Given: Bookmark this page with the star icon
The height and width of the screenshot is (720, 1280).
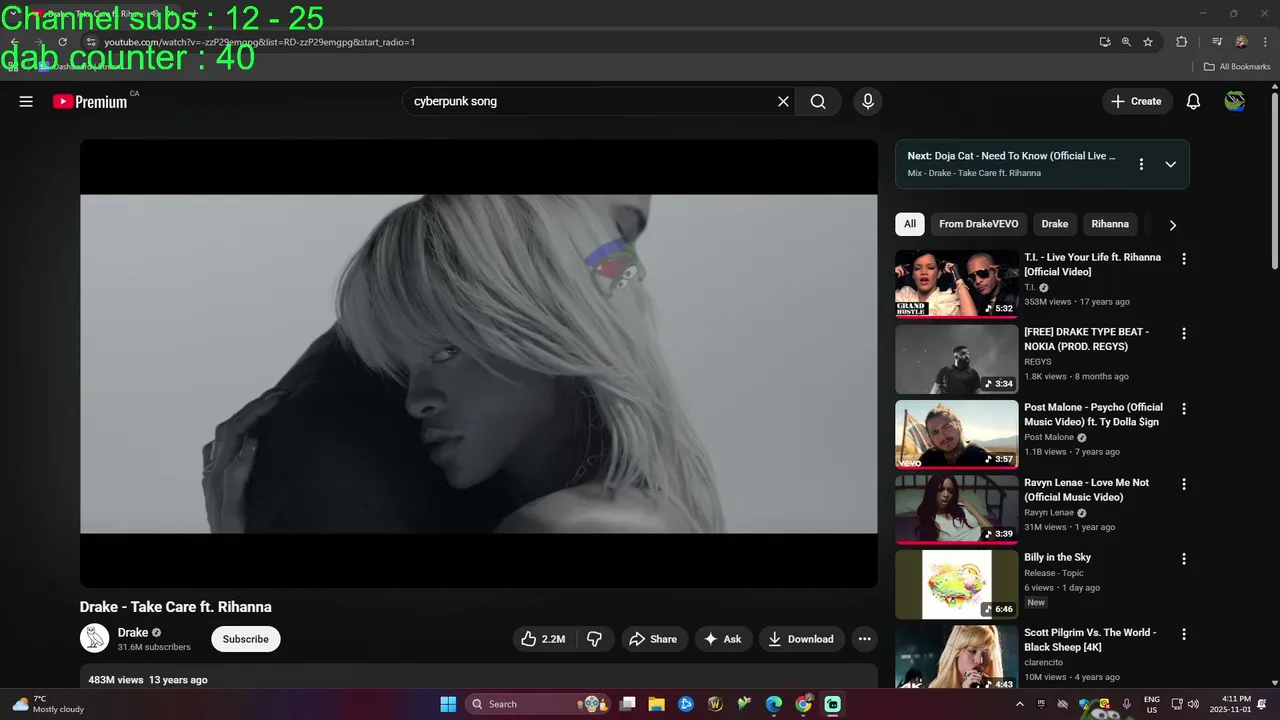Looking at the screenshot, I should click(1148, 42).
